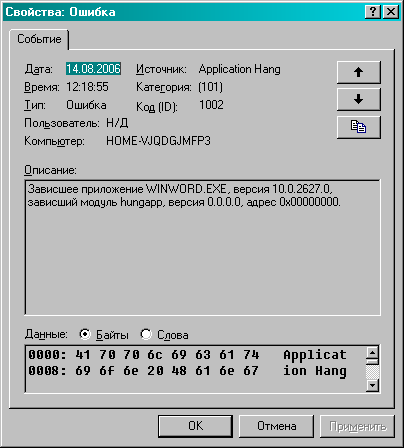Copy event details with the clipboard icon button
The image size is (404, 448).
coord(359,127)
